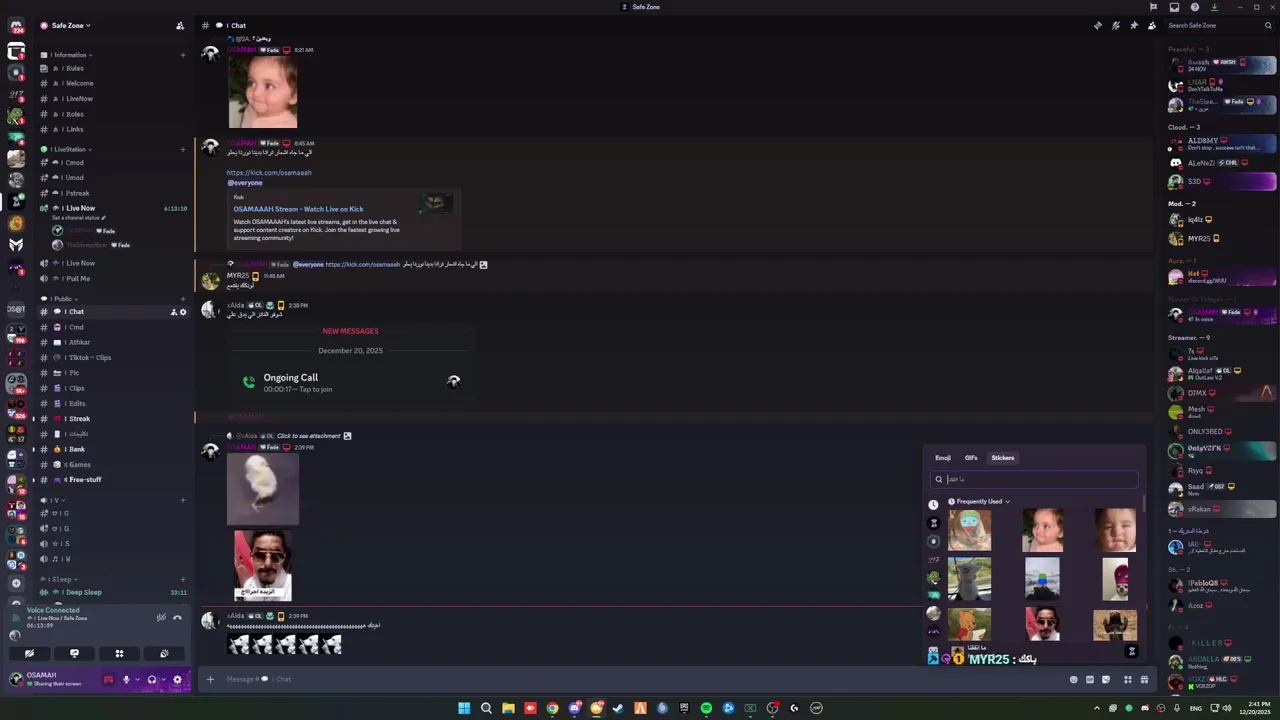Open the Threads icon in channel header
This screenshot has height=720, width=1280.
[1097, 26]
